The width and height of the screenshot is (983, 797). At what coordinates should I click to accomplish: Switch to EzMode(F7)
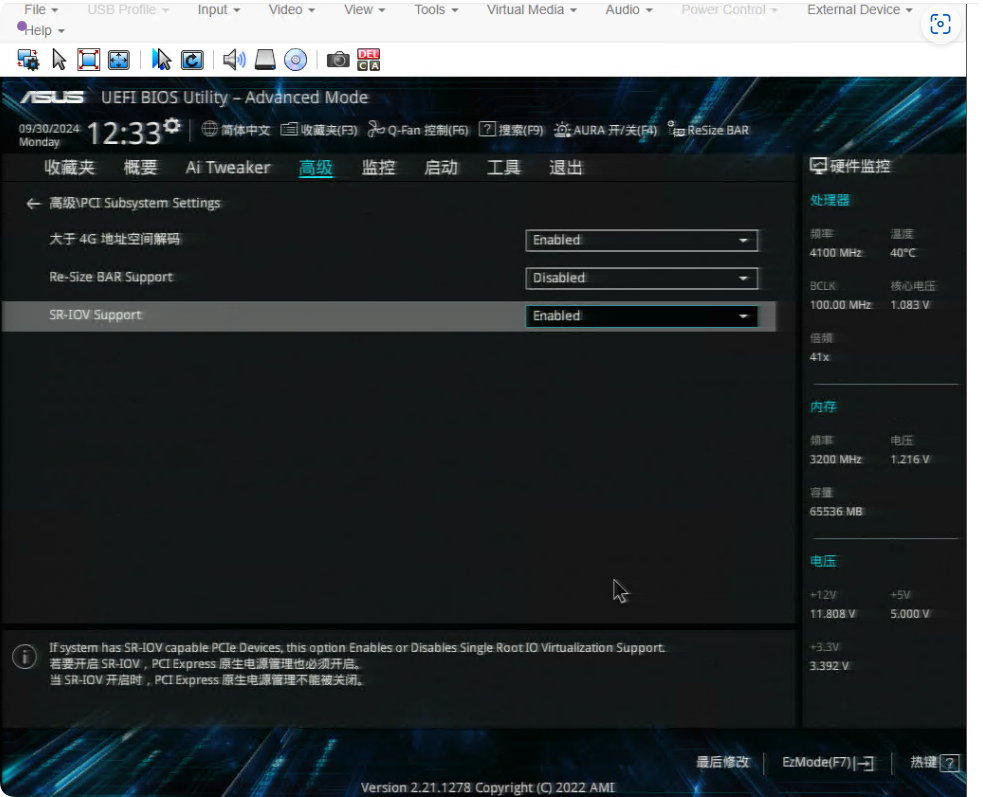click(x=828, y=763)
